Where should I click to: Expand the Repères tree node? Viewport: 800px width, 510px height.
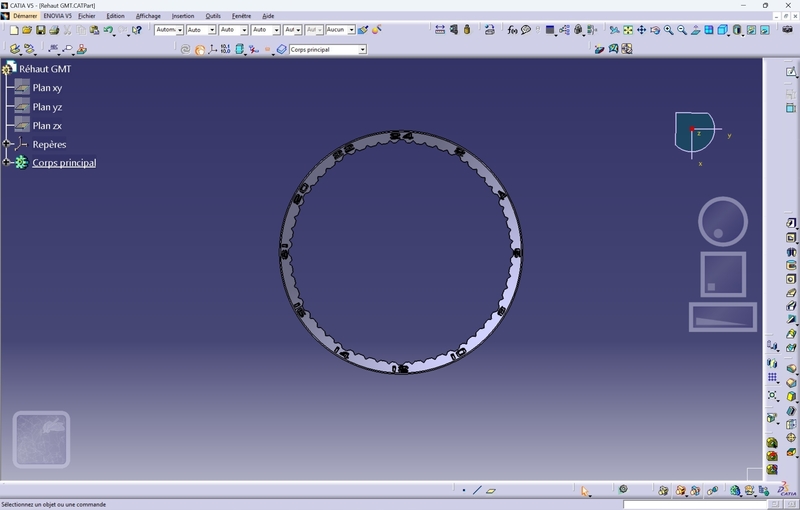click(7, 144)
